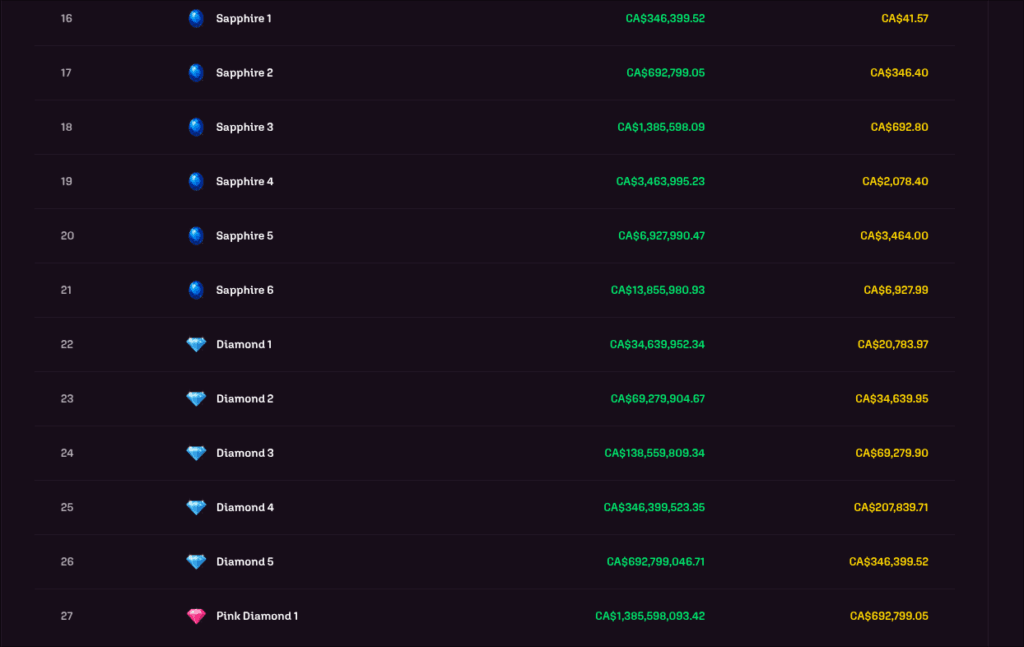Click the Pink Diamond 1 gem icon
Viewport: 1024px width, 647px height.
[196, 615]
